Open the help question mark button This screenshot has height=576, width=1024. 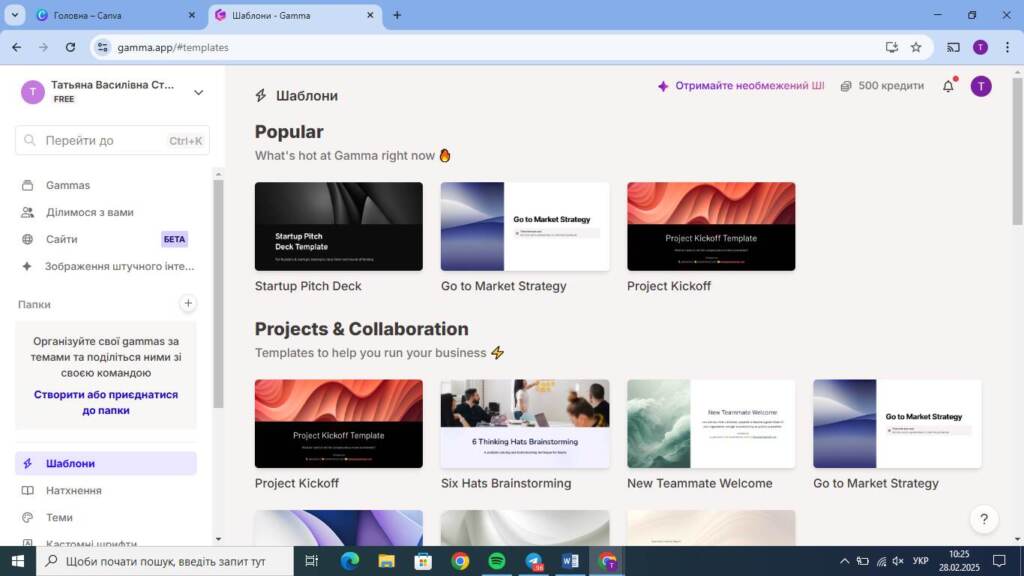tap(984, 519)
